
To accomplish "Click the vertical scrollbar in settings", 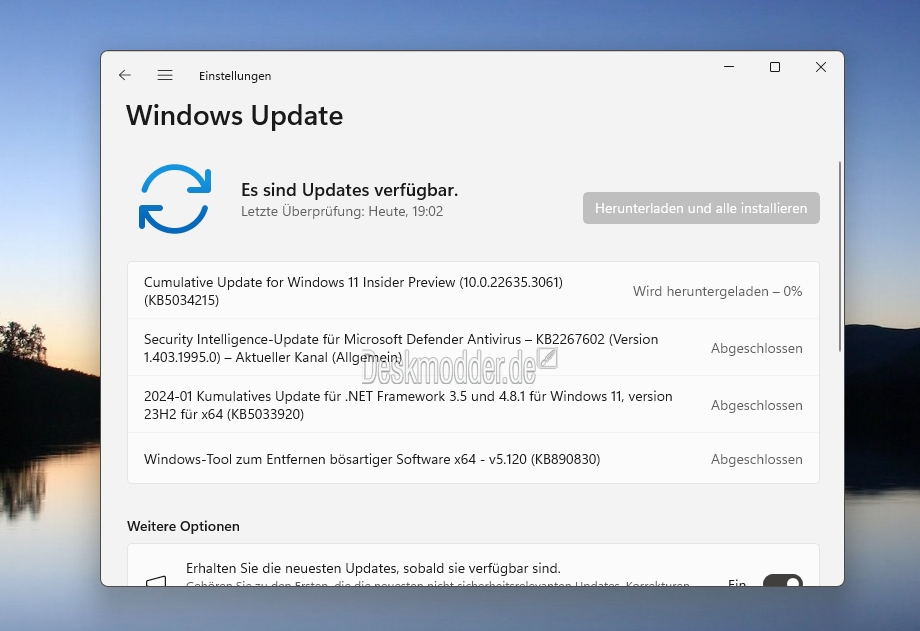I will [840, 257].
